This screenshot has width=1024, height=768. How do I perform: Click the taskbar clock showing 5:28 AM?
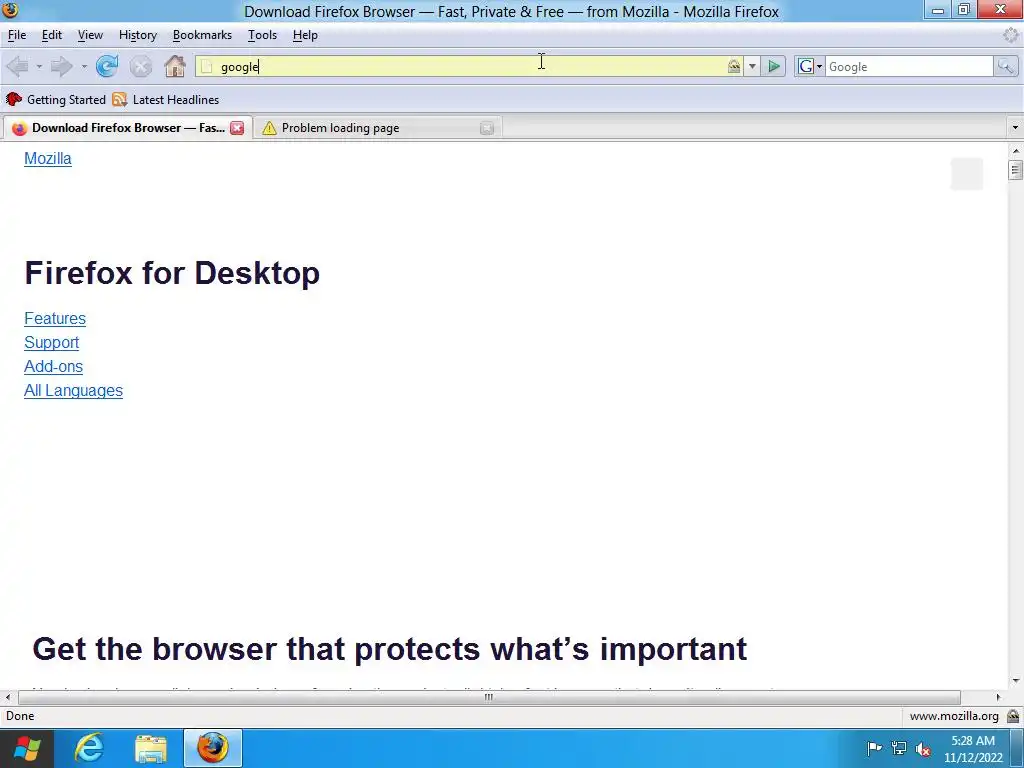tap(973, 748)
